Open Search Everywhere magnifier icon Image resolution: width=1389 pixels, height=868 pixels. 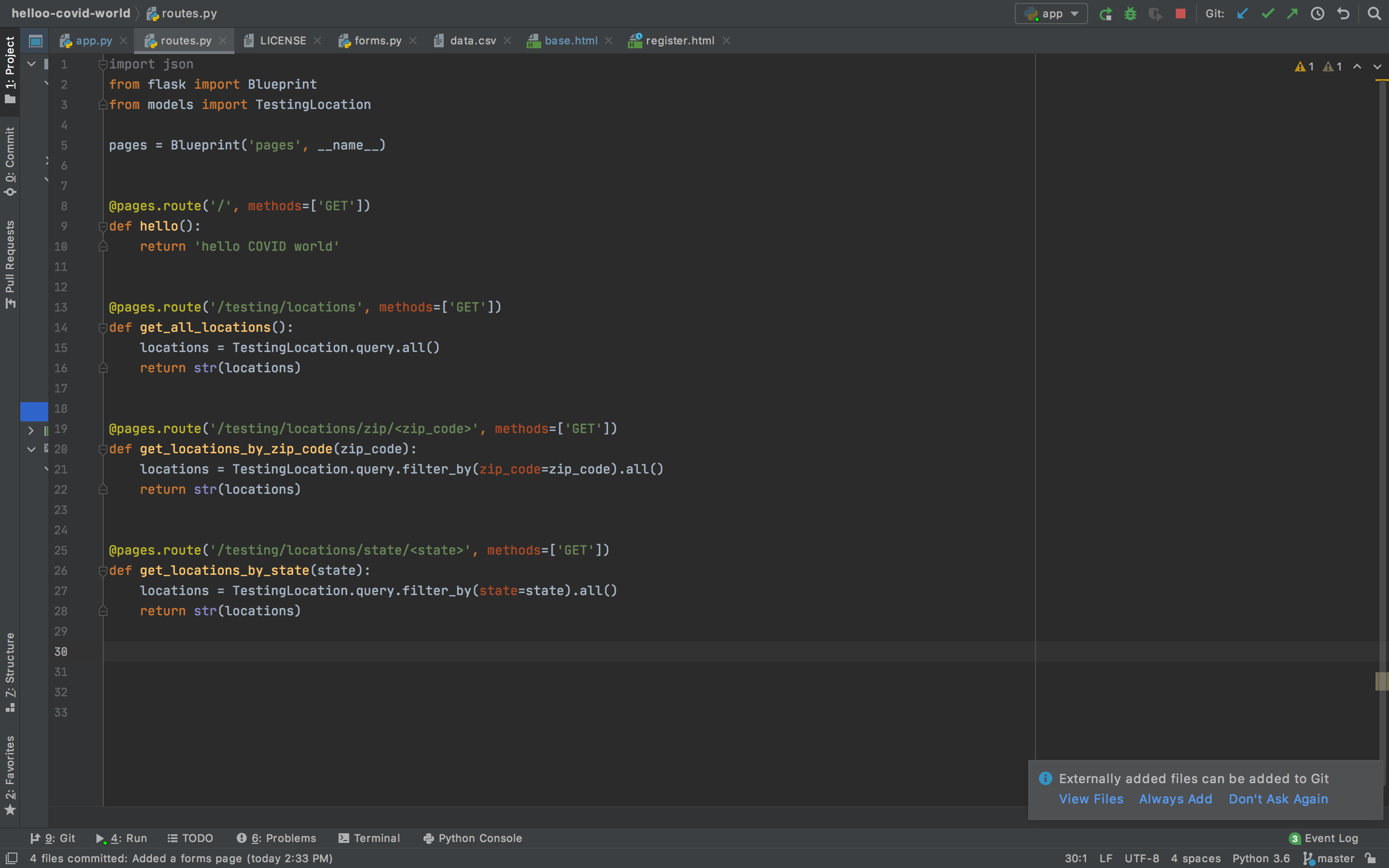click(x=1374, y=14)
